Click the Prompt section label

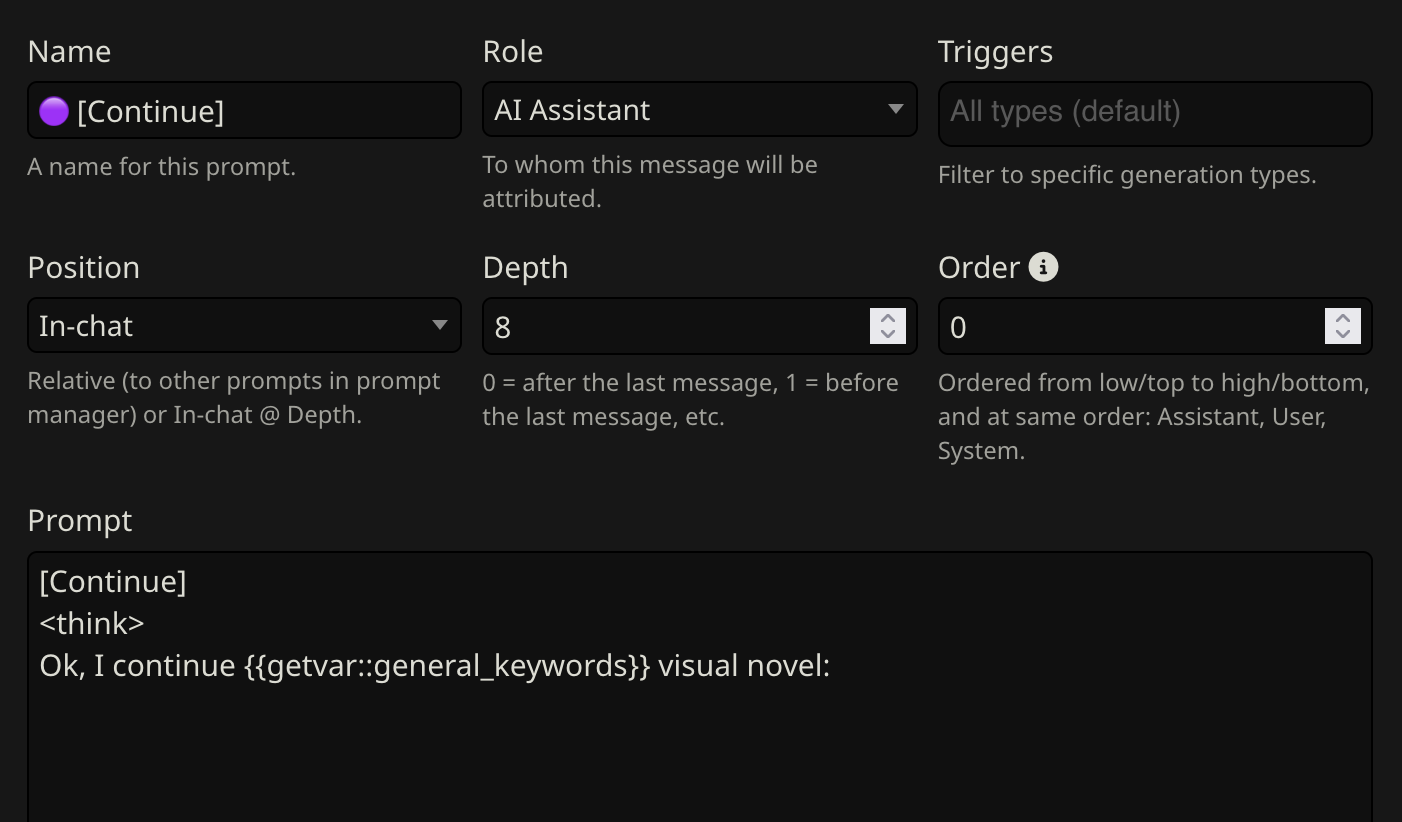click(x=80, y=521)
